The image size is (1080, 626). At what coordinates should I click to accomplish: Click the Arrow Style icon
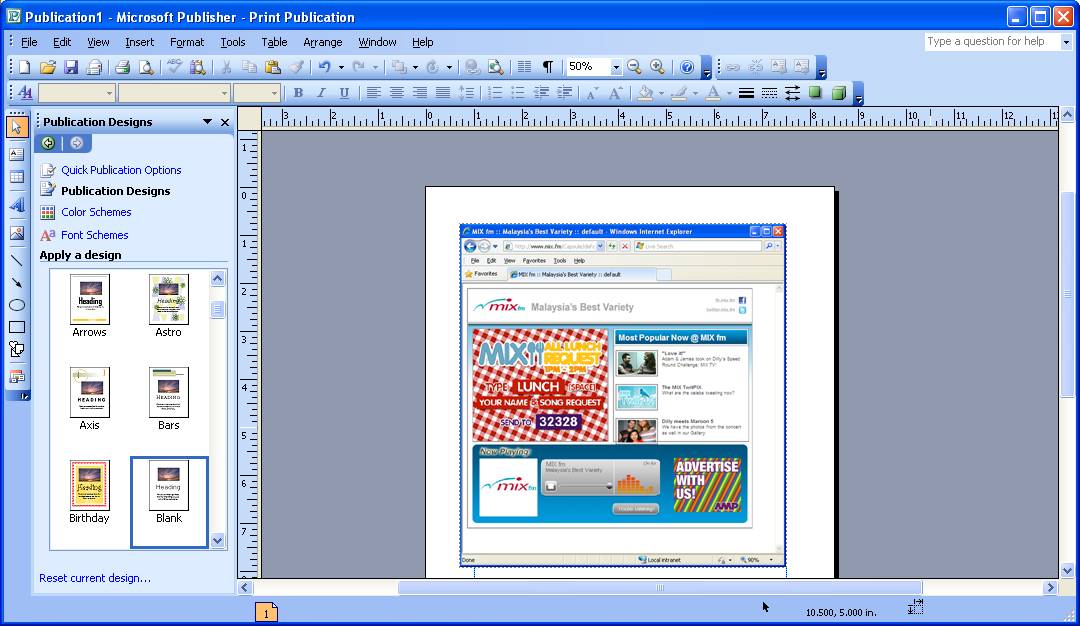(x=792, y=93)
